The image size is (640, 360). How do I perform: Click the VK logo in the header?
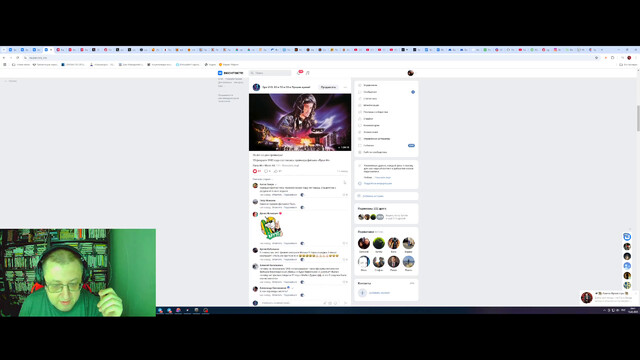220,73
